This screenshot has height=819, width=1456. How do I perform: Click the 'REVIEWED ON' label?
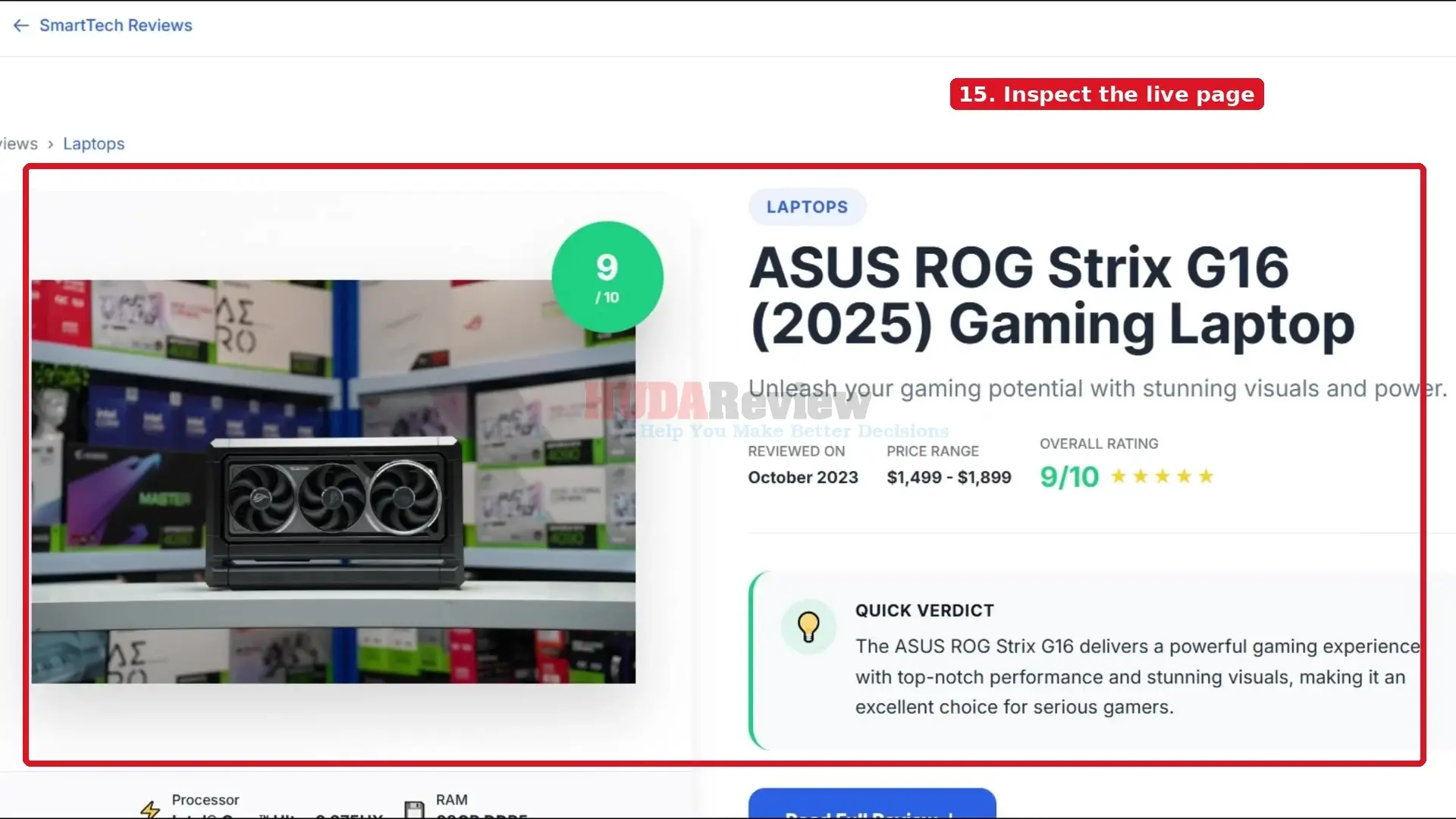pyautogui.click(x=796, y=451)
